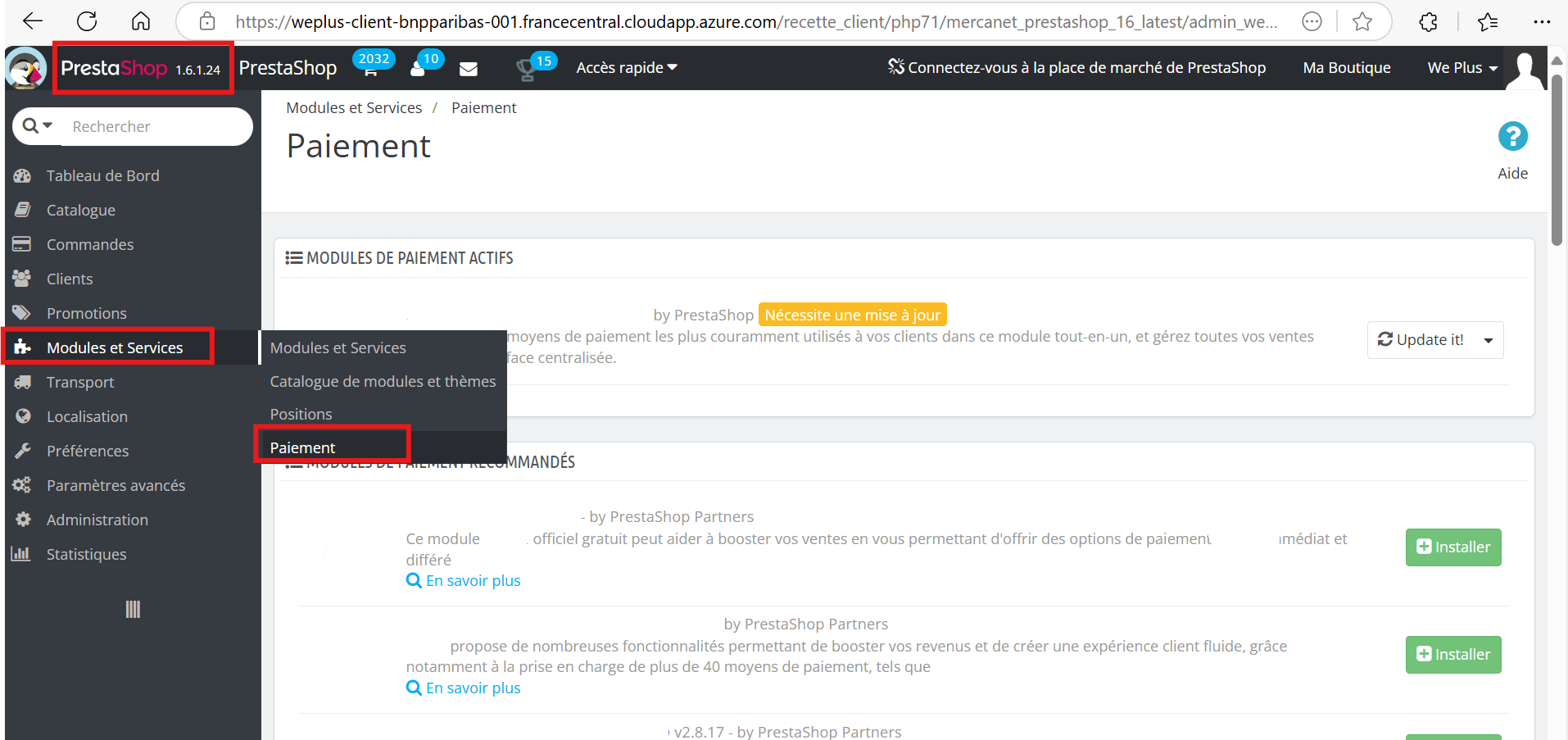Click the PrestaShop 1.6.1.24 logo
The image size is (1568, 740).
point(141,68)
